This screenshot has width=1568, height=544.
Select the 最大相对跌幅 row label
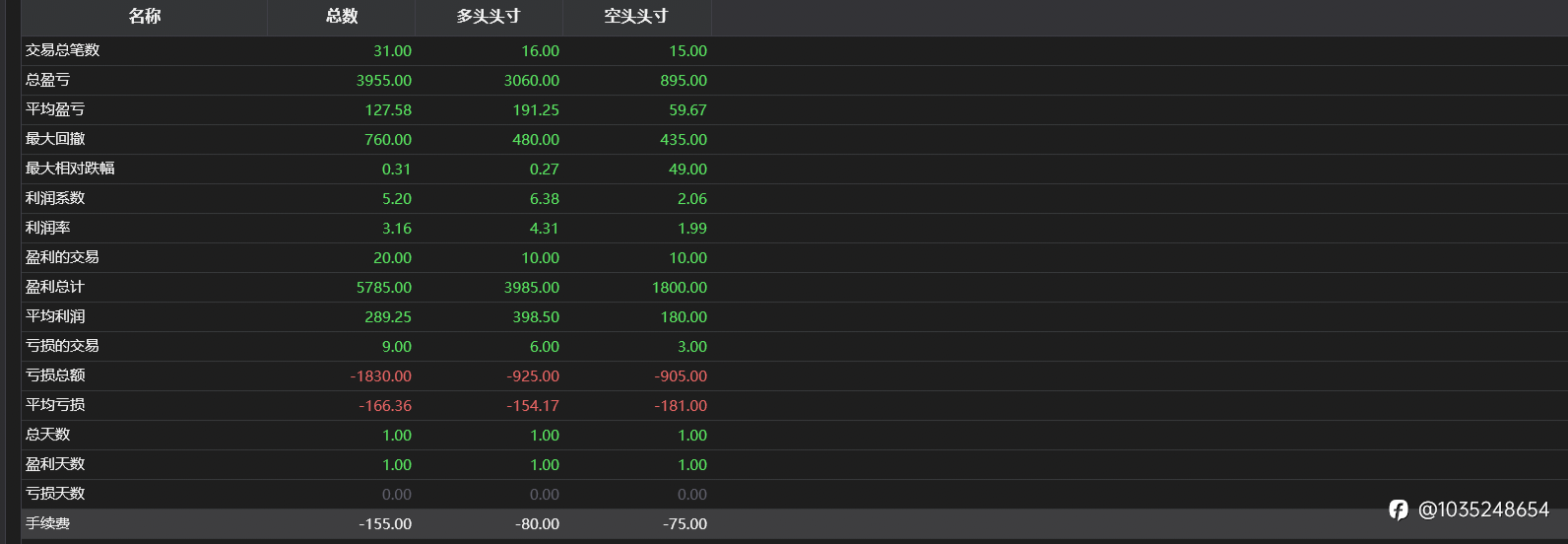[70, 169]
